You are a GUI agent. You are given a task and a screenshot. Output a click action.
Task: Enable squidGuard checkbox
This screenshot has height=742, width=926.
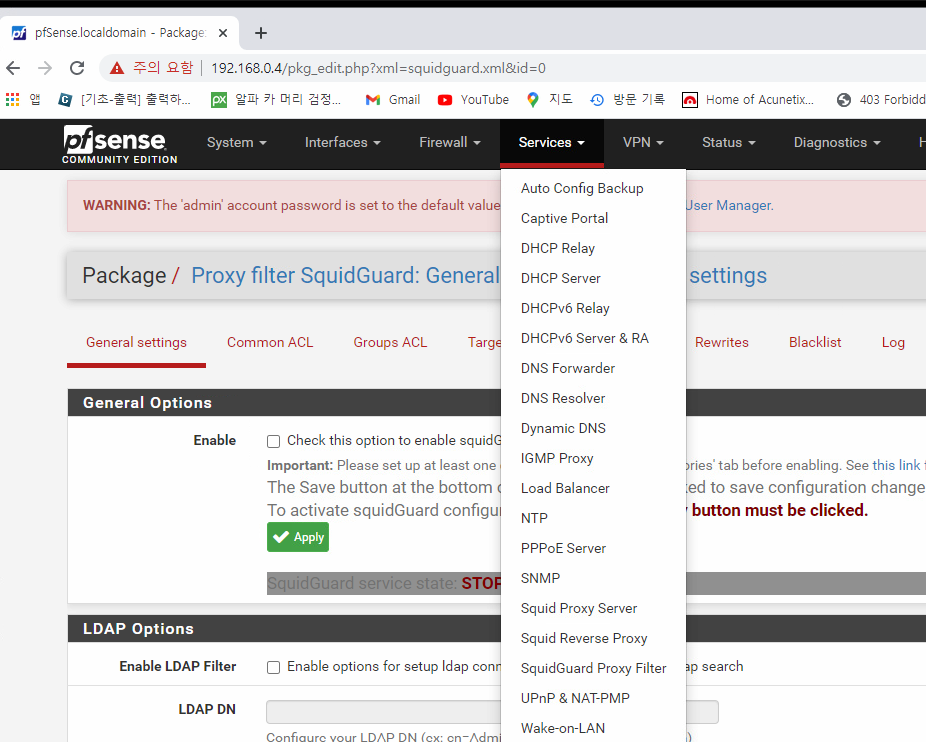[x=273, y=441]
